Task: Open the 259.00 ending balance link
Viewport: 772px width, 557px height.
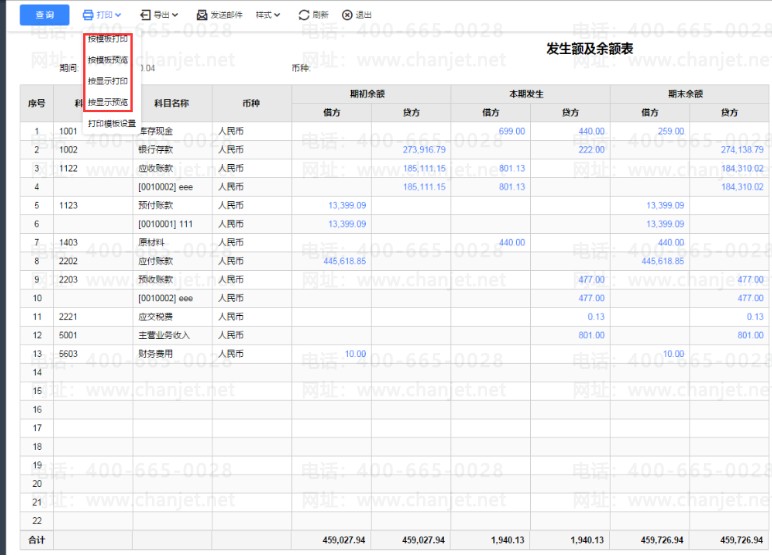Action: click(x=671, y=131)
